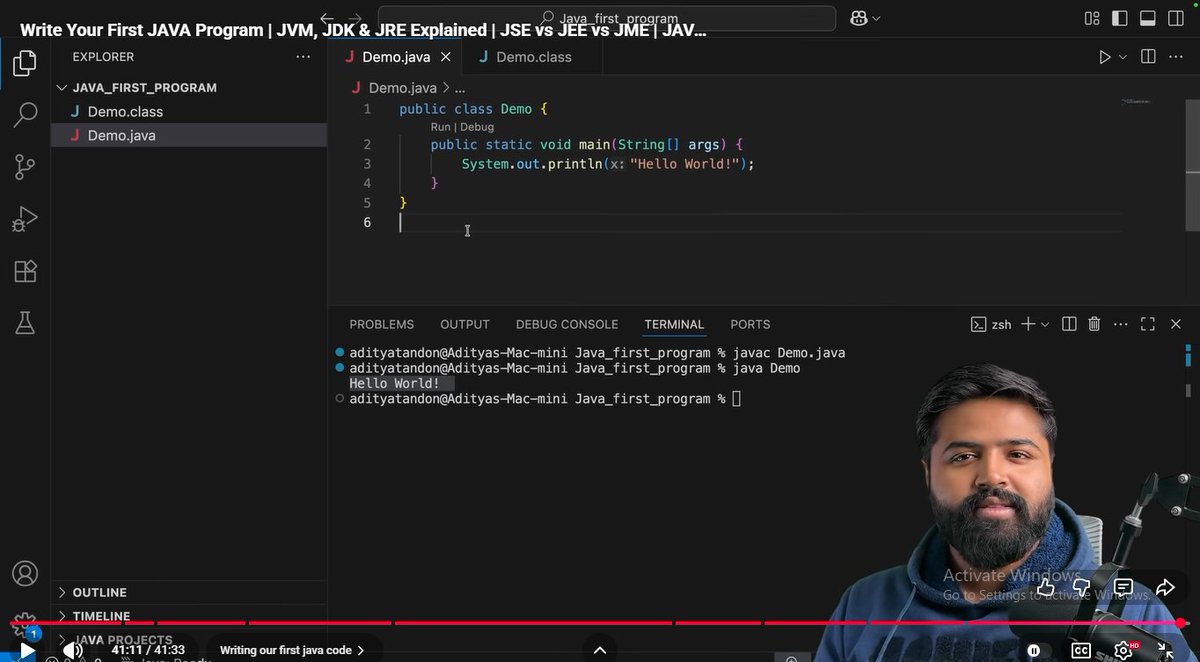Maximize the terminal panel size
The width and height of the screenshot is (1200, 662).
[x=1148, y=324]
